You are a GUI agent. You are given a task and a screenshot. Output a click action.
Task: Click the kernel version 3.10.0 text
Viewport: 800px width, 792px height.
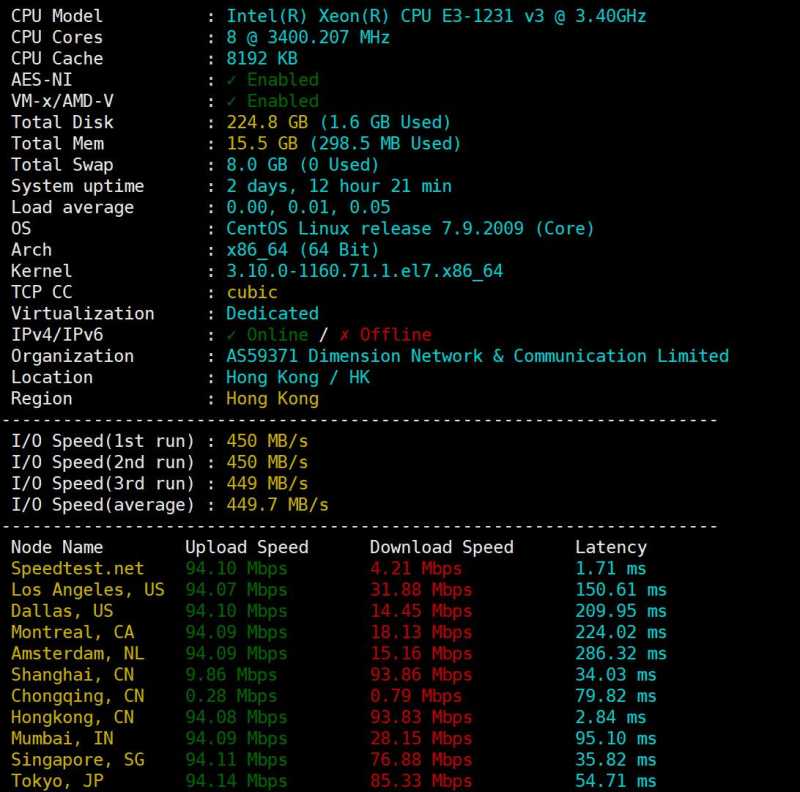pyautogui.click(x=365, y=271)
